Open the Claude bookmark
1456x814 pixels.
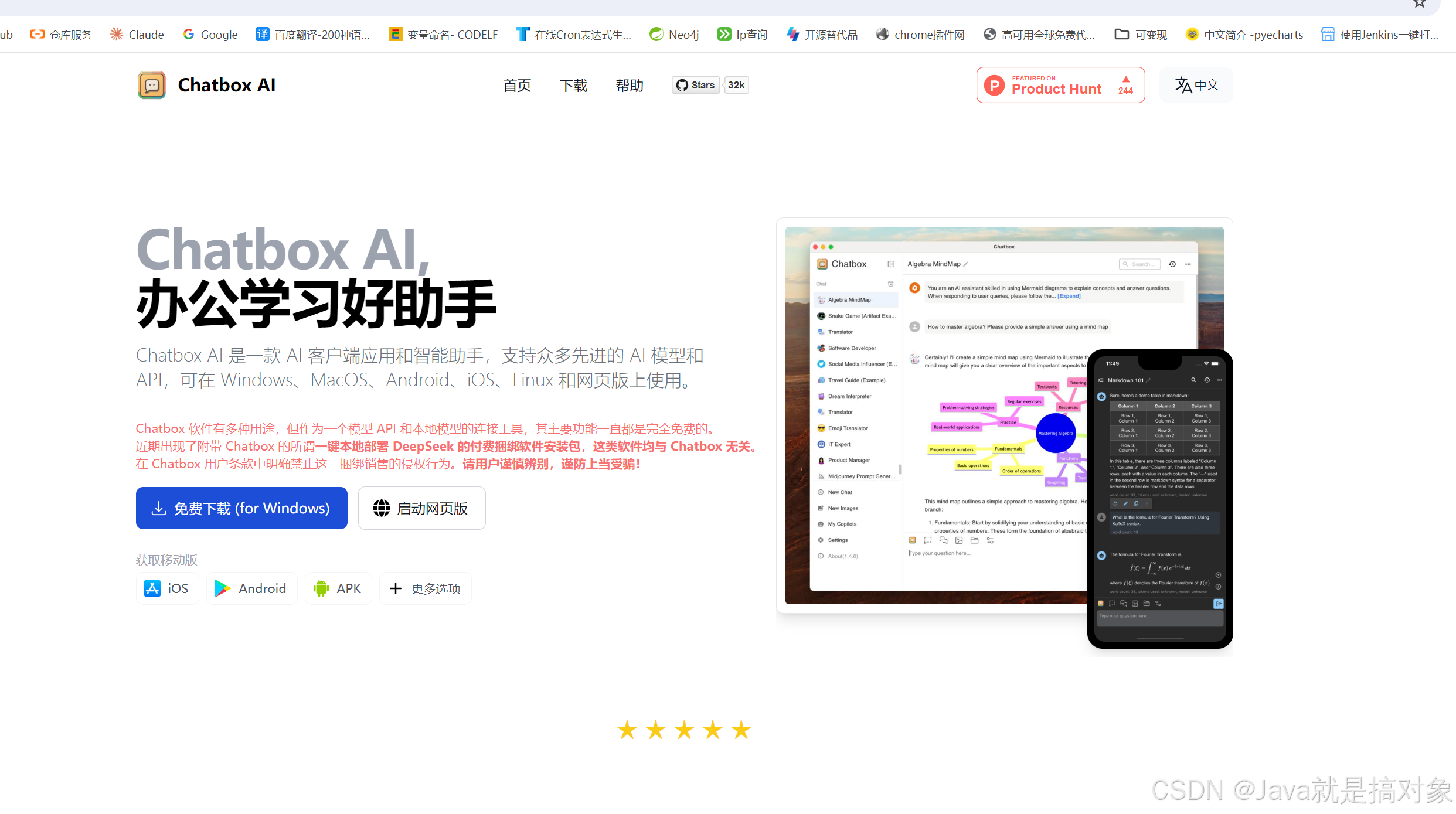point(137,35)
